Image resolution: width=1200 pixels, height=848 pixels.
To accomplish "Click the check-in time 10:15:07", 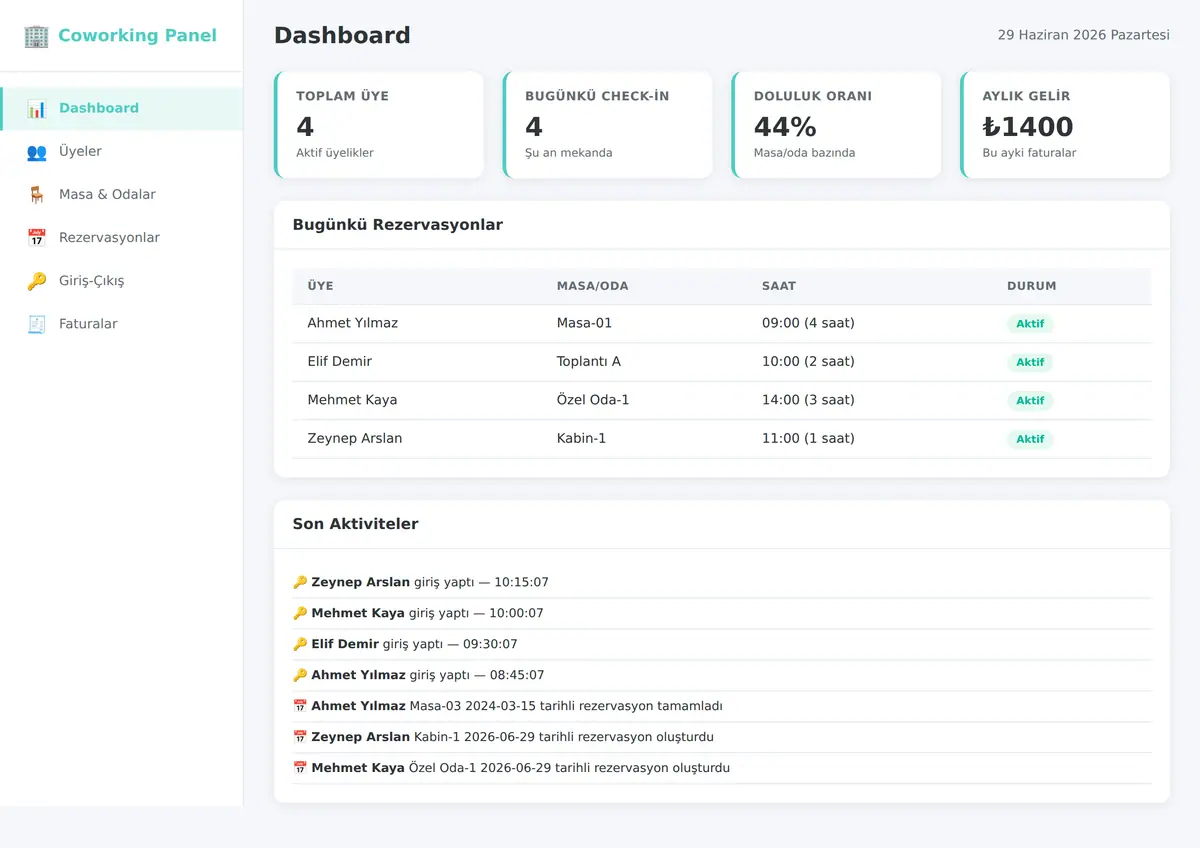I will click(521, 582).
